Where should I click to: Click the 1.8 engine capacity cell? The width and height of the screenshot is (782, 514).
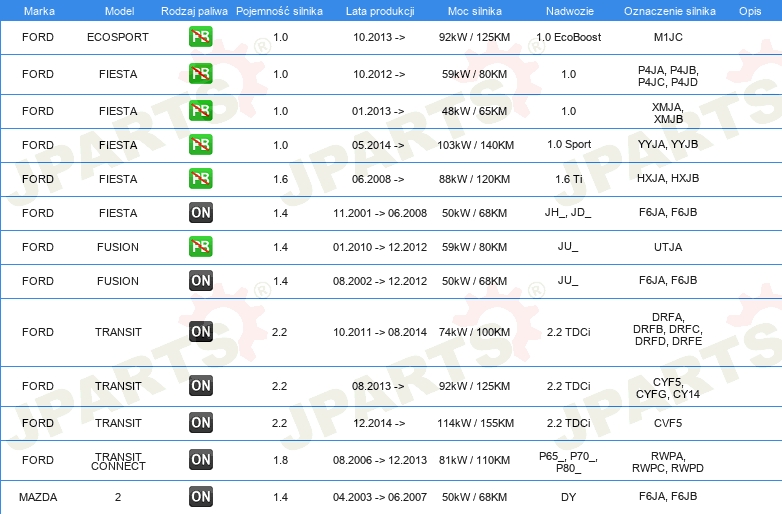click(280, 460)
